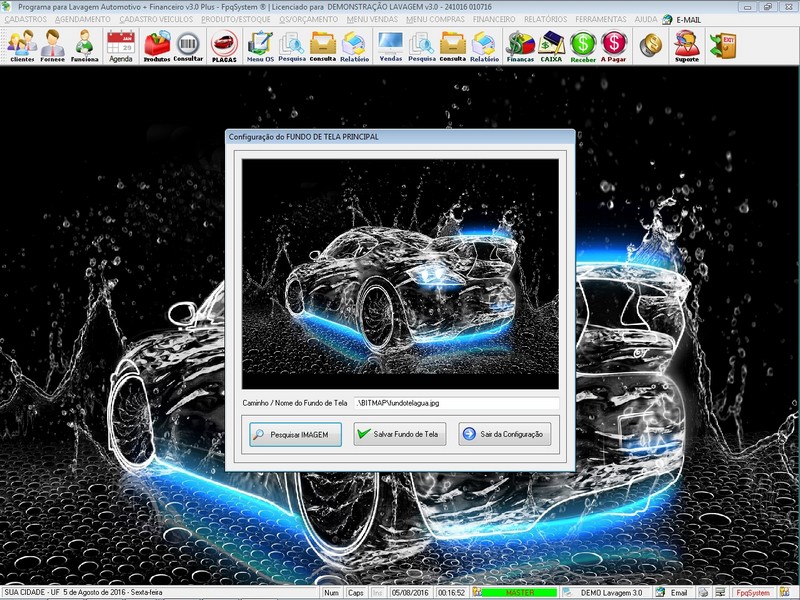Click the Sair da Configuração button

(505, 434)
